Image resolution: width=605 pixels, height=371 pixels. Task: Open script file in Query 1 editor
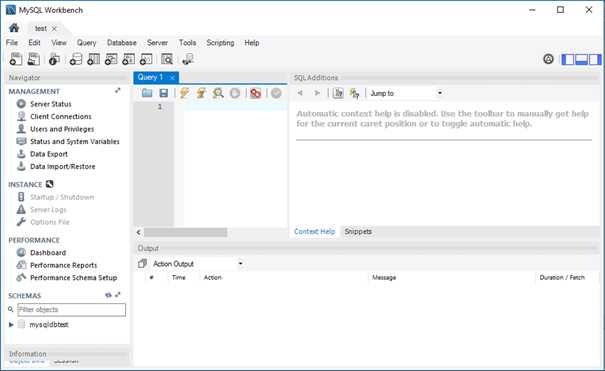147,93
